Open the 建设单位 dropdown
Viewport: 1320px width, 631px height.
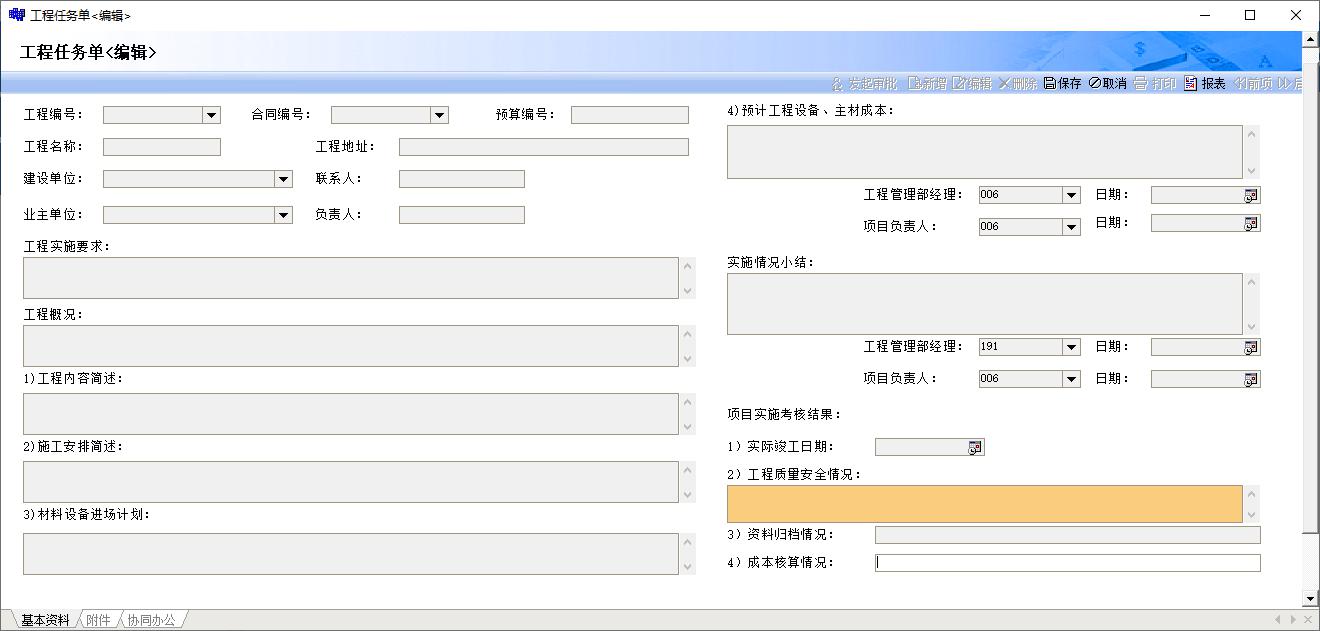[283, 180]
